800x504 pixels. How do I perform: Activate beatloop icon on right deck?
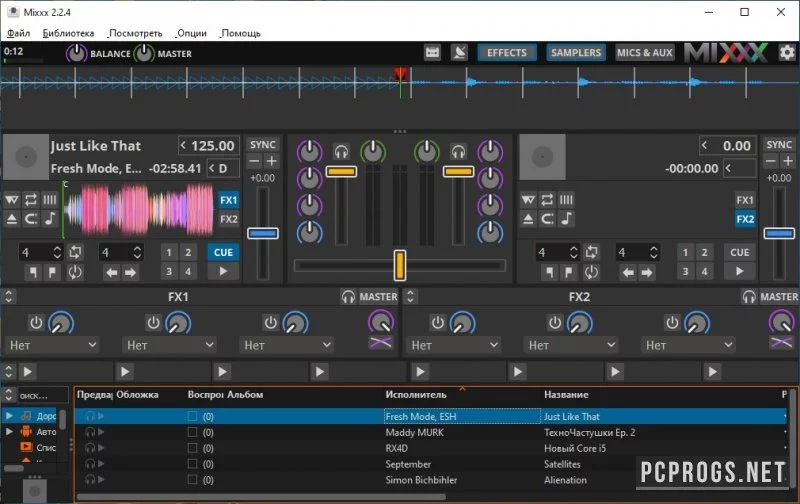point(591,252)
